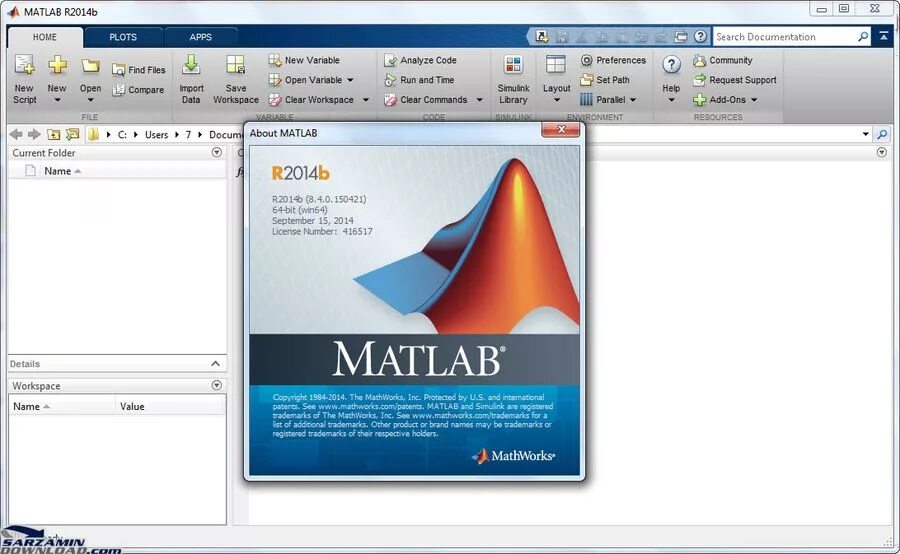The image size is (900, 554).
Task: Click the folder search icon beside address bar
Action: [x=882, y=134]
